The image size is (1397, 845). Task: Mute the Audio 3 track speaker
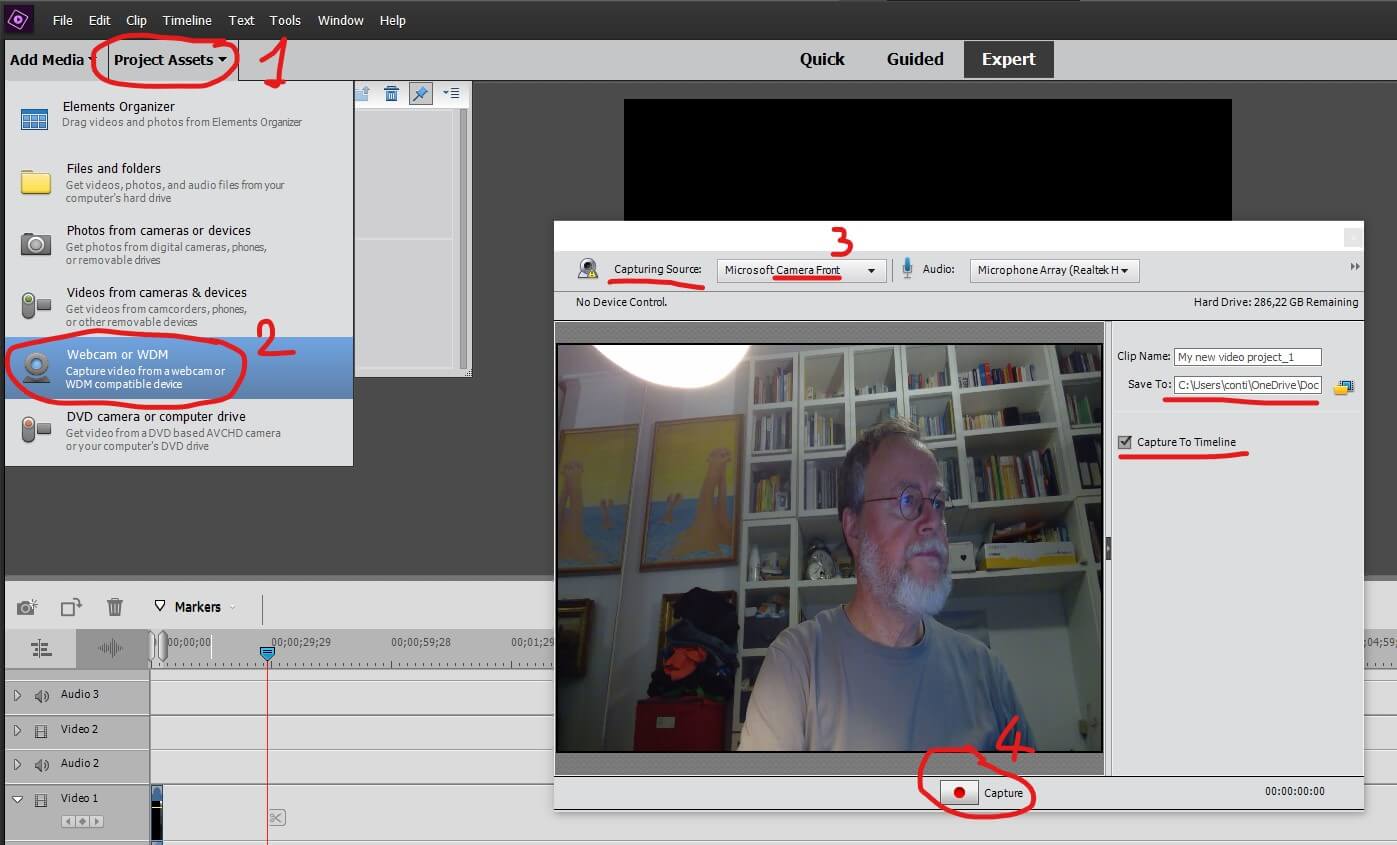pos(42,696)
